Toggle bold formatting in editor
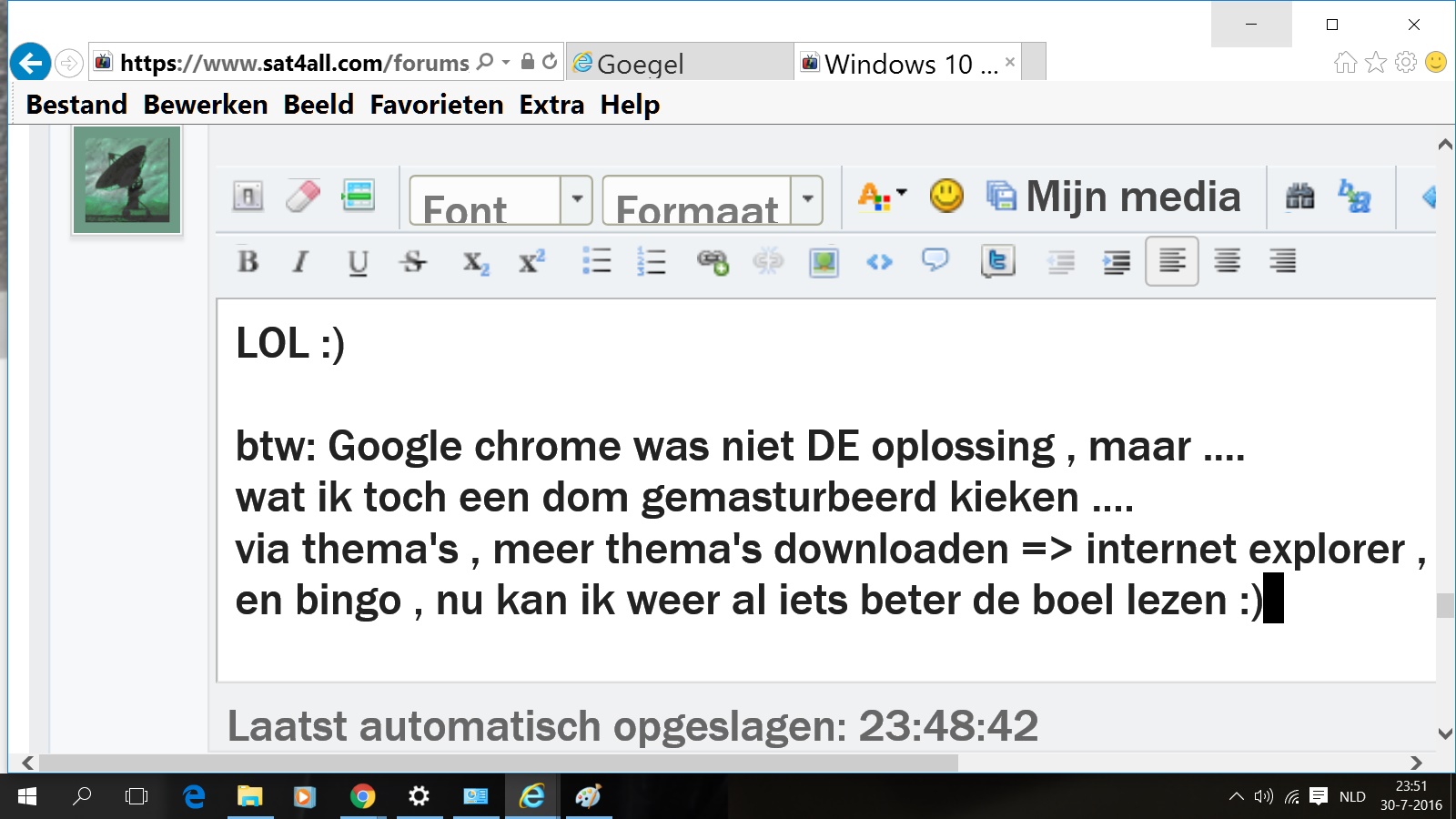This screenshot has height=819, width=1456. tap(248, 262)
